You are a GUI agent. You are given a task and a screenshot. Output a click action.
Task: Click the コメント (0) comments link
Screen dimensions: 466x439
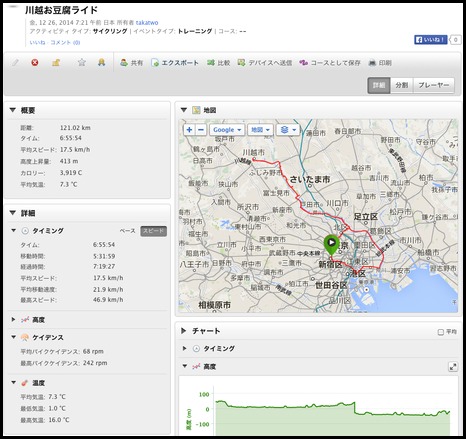pos(65,43)
